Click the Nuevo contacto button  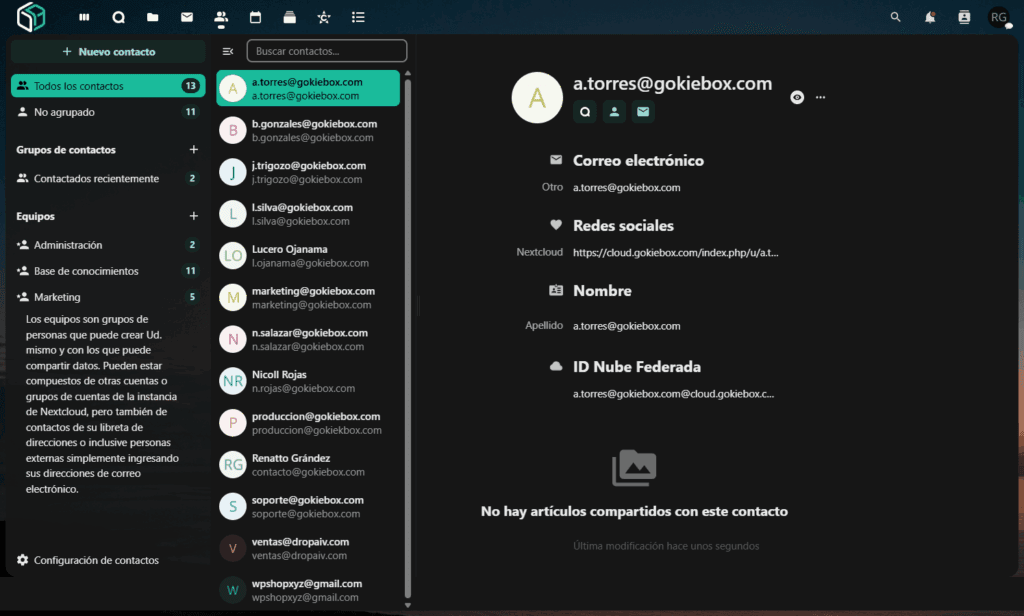pos(108,51)
